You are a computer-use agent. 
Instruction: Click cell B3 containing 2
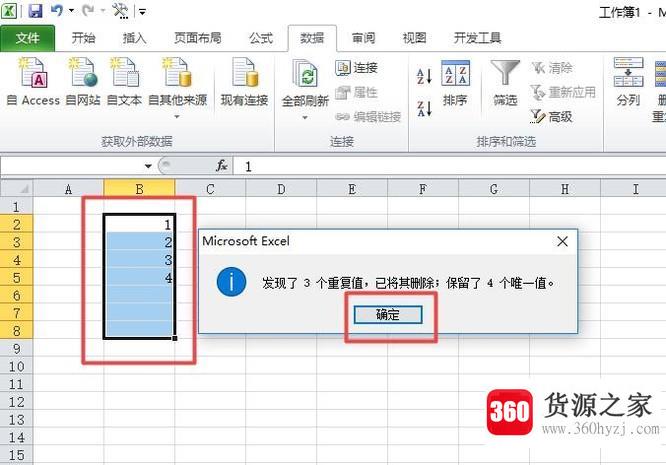(139, 242)
